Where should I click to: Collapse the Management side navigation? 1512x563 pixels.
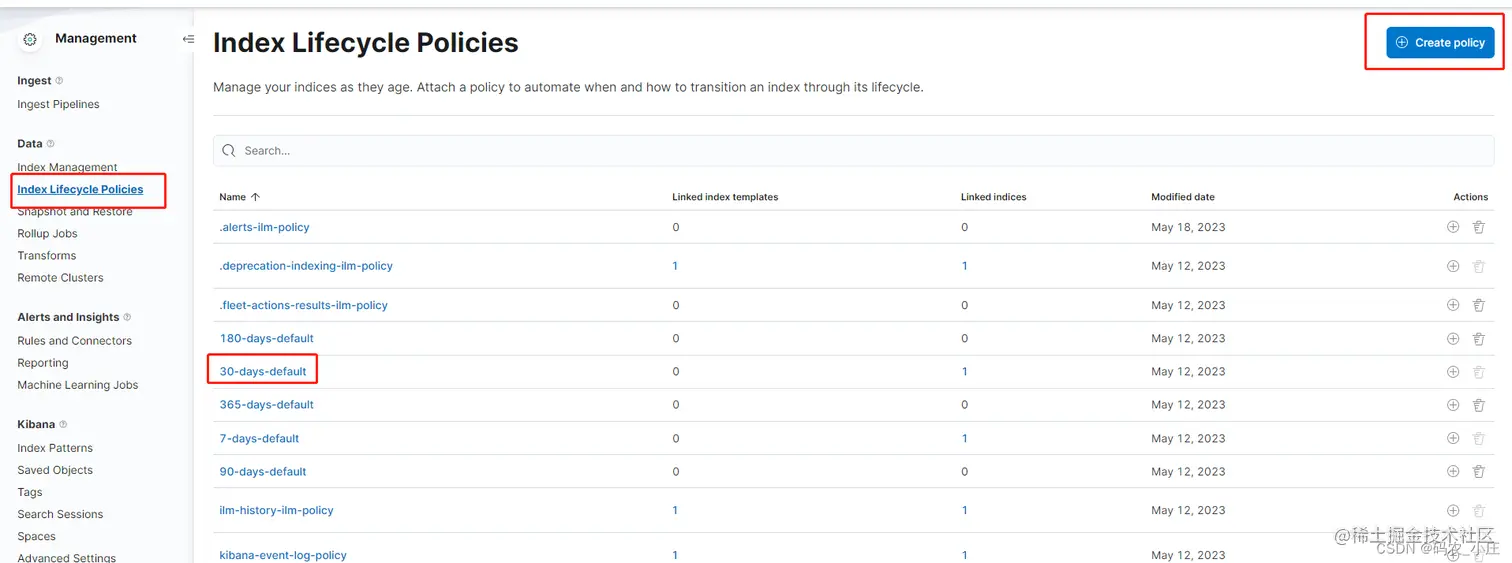(x=188, y=39)
